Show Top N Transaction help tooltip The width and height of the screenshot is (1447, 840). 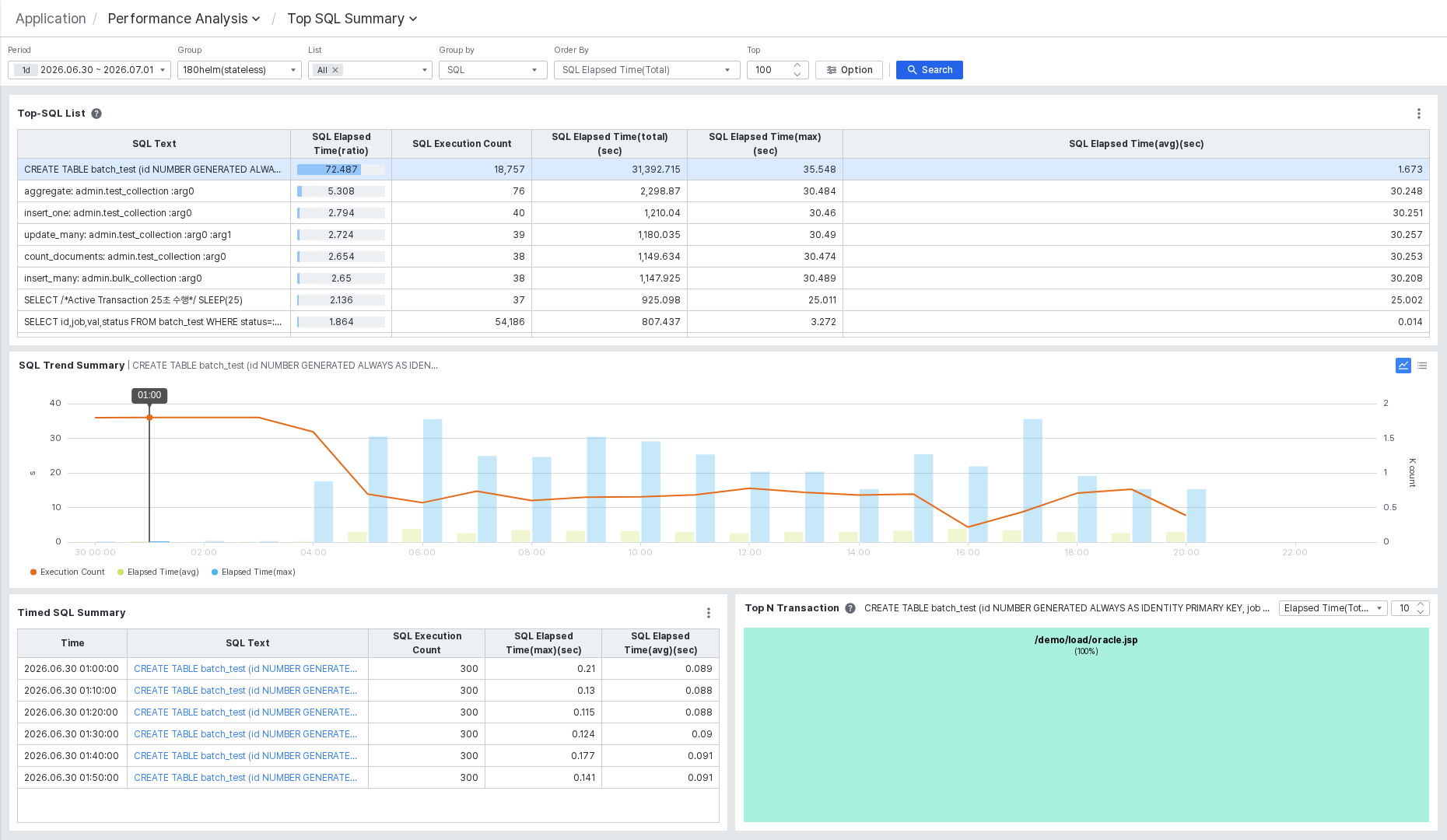(850, 608)
